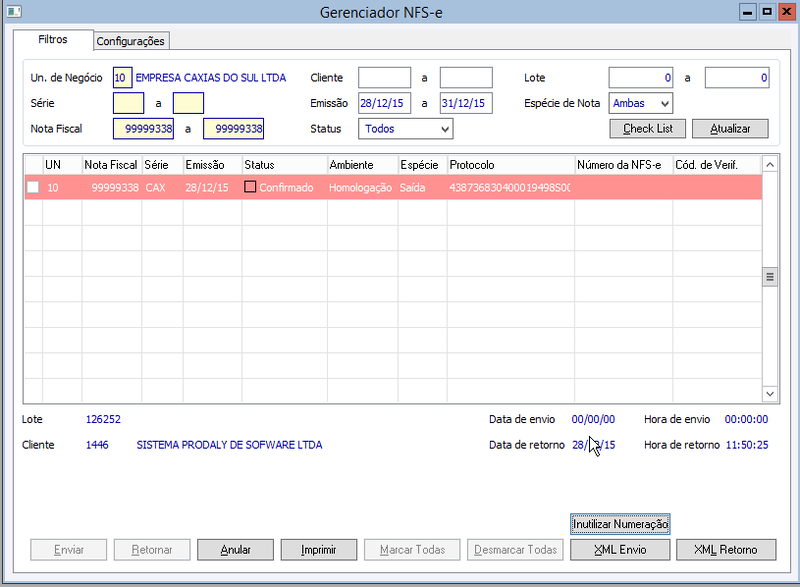Image resolution: width=800 pixels, height=587 pixels.
Task: Click the Série column header
Action: point(162,165)
